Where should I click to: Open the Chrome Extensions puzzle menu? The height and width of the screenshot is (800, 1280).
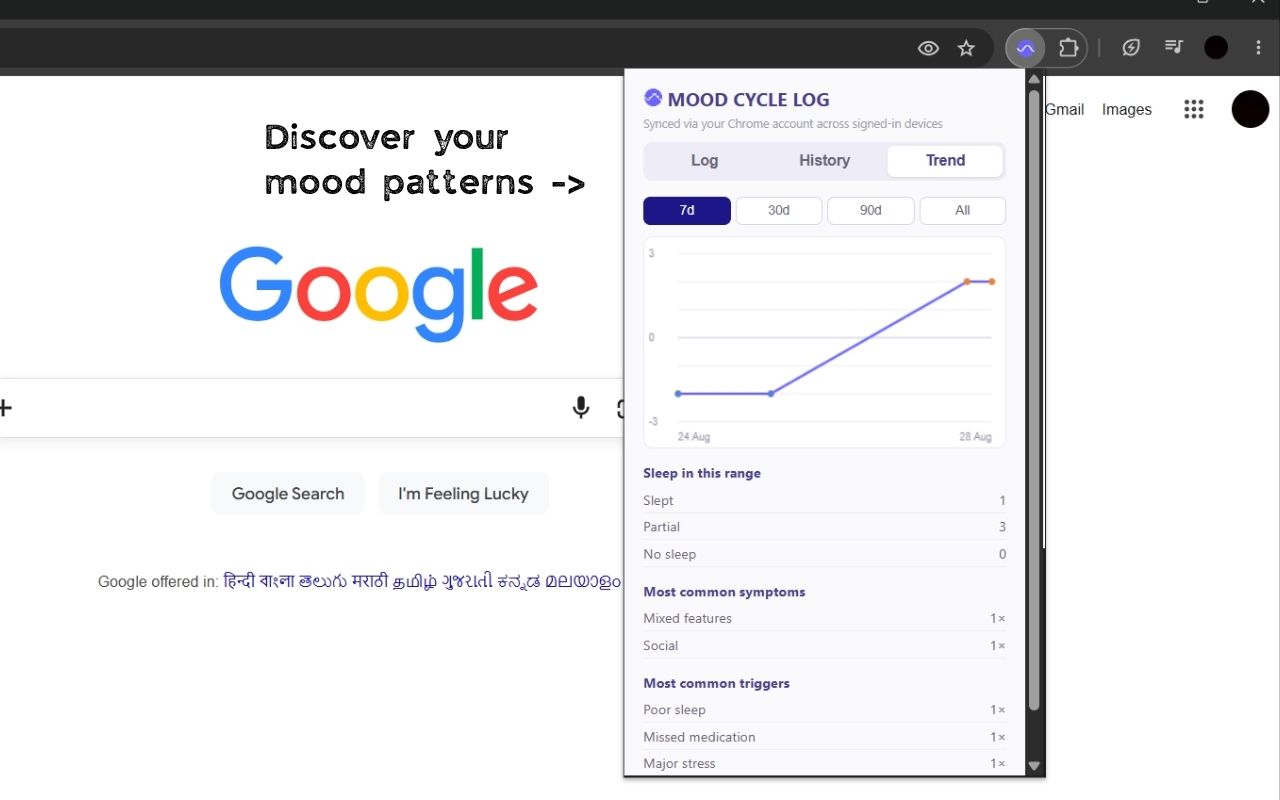[1068, 47]
